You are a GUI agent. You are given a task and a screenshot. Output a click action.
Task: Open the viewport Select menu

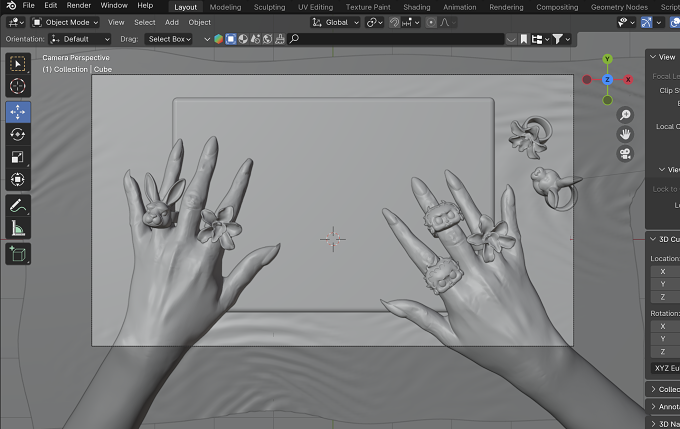[x=144, y=23]
